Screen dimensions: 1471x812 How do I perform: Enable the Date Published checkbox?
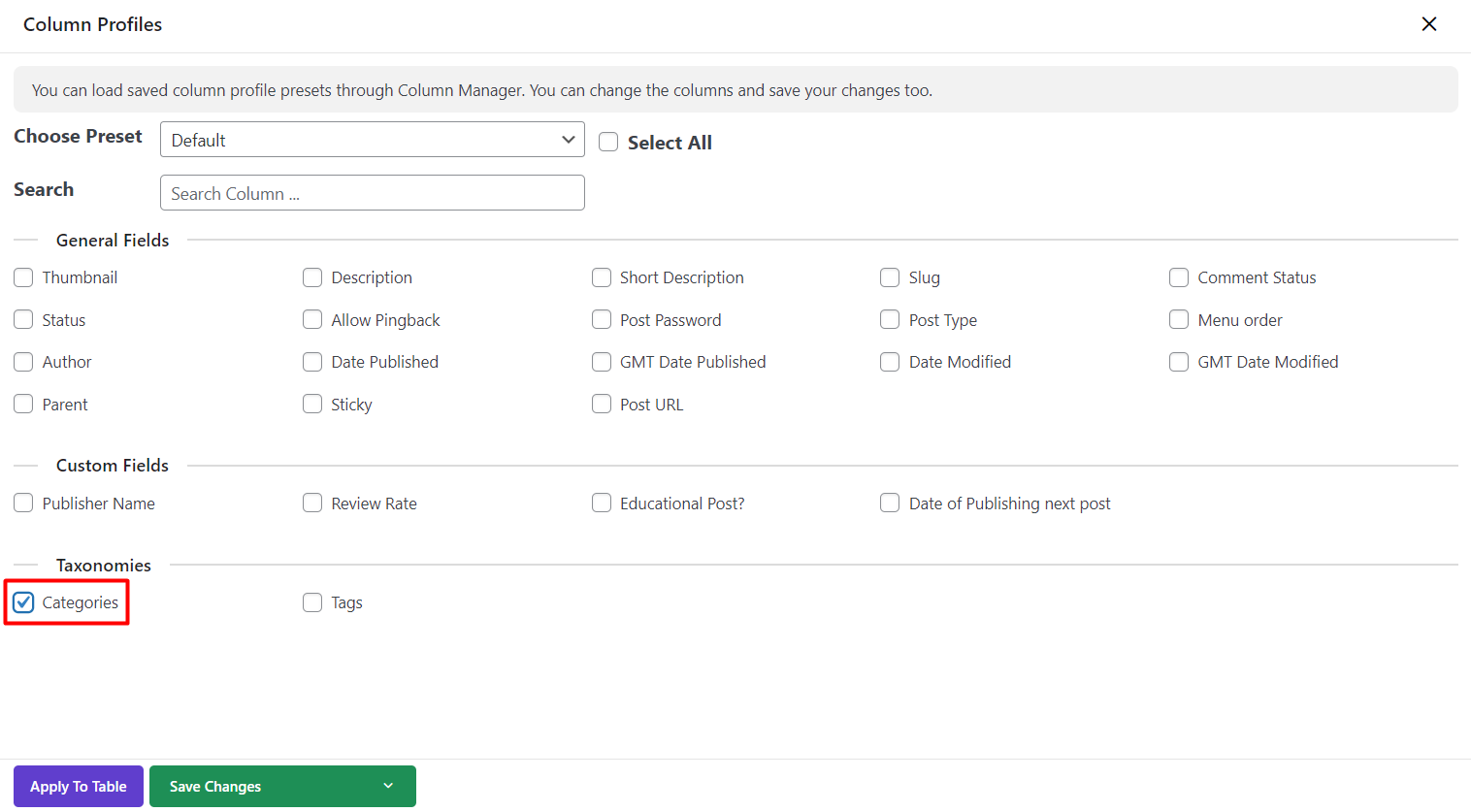[312, 362]
